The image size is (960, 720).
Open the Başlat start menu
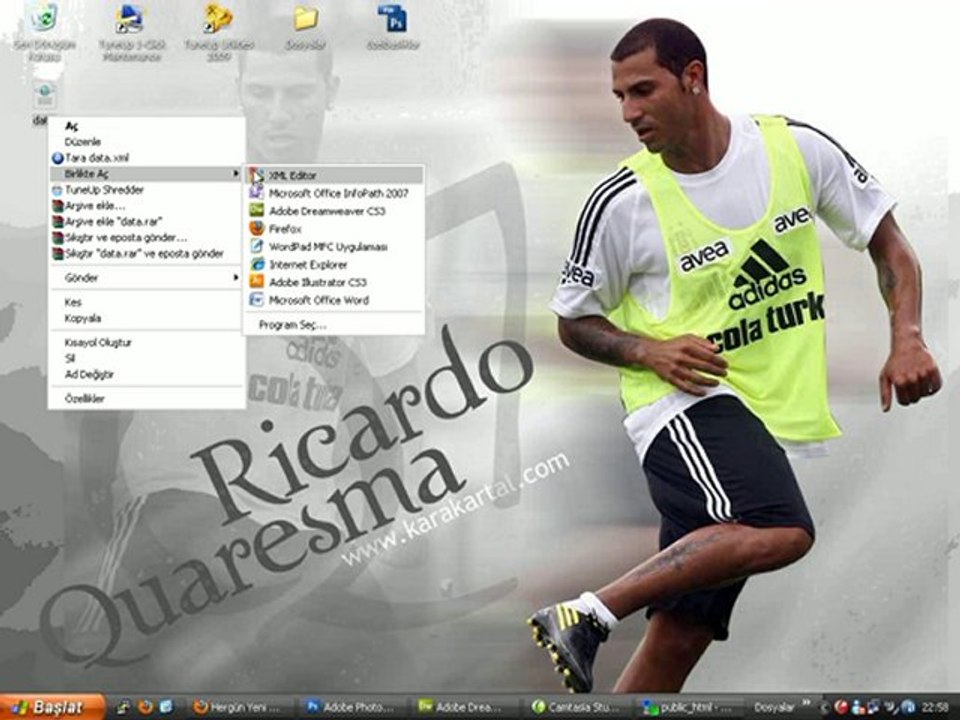click(x=53, y=707)
